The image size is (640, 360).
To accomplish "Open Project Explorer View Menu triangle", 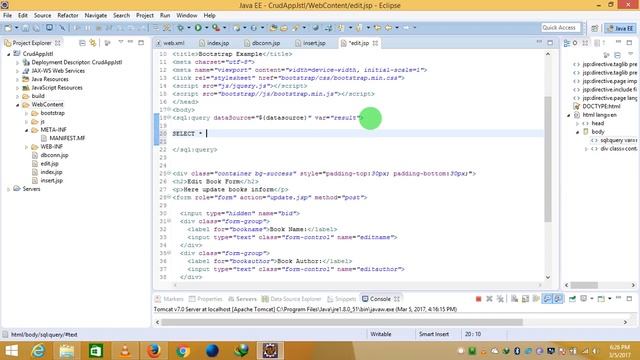I will click(121, 42).
